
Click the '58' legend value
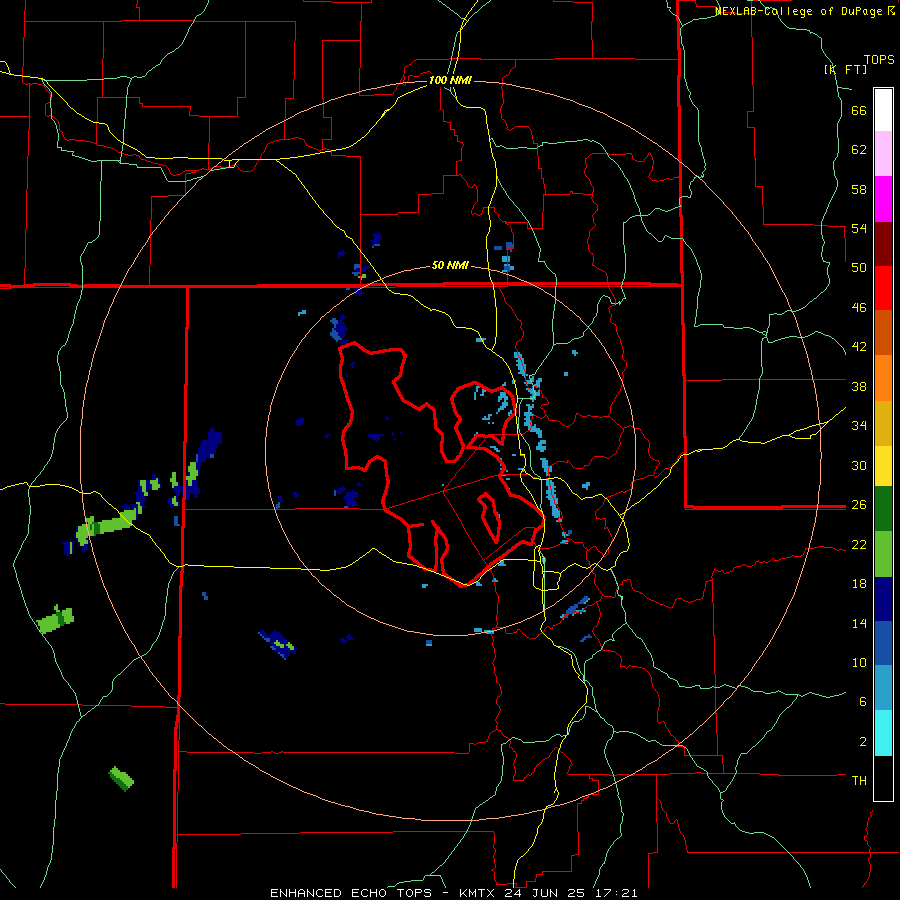[859, 189]
